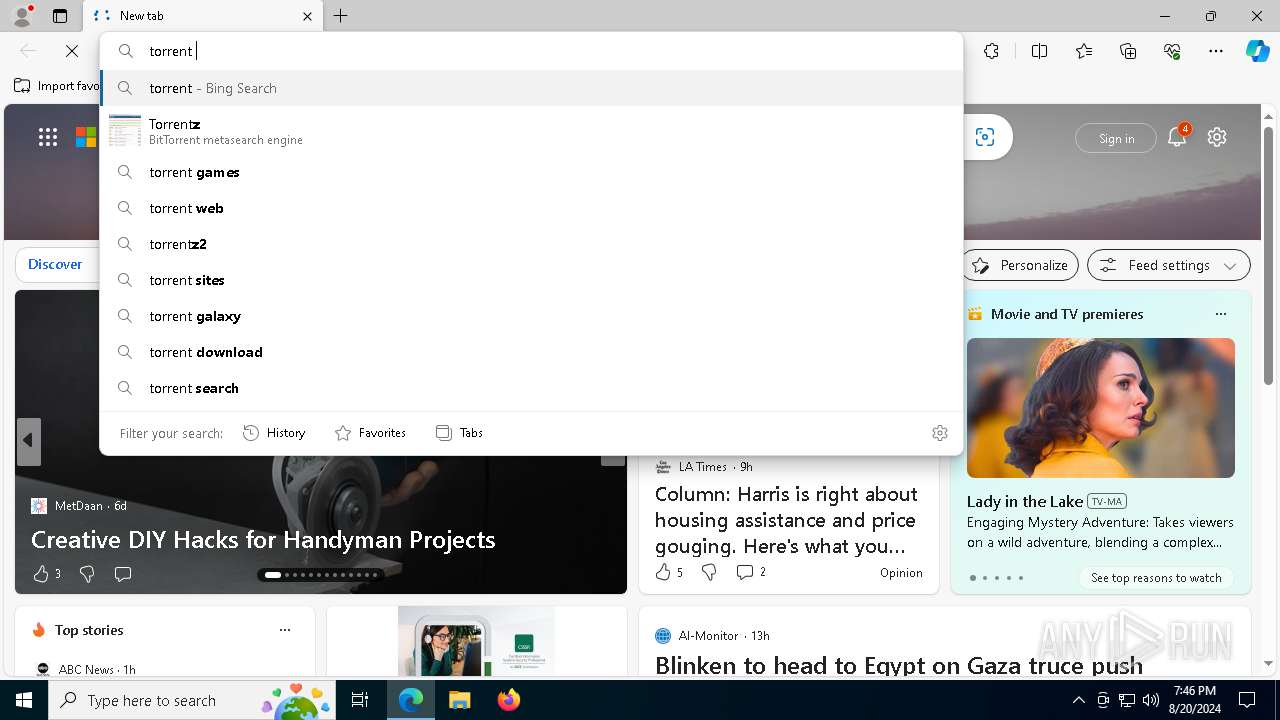Open the profile icon in title bar

22,16
